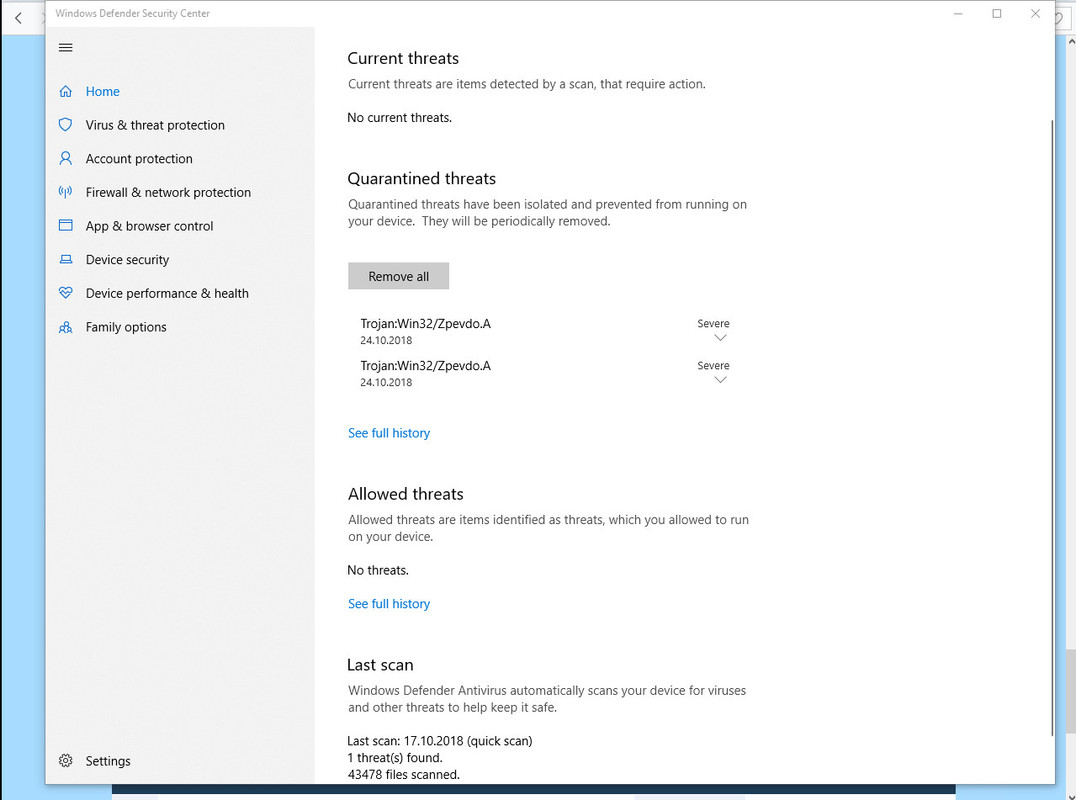Open See full history under Allowed threats

[389, 604]
